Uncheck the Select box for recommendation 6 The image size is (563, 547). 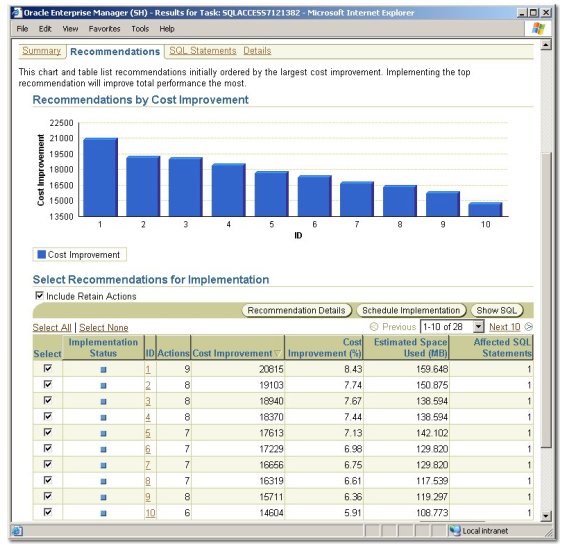point(47,448)
